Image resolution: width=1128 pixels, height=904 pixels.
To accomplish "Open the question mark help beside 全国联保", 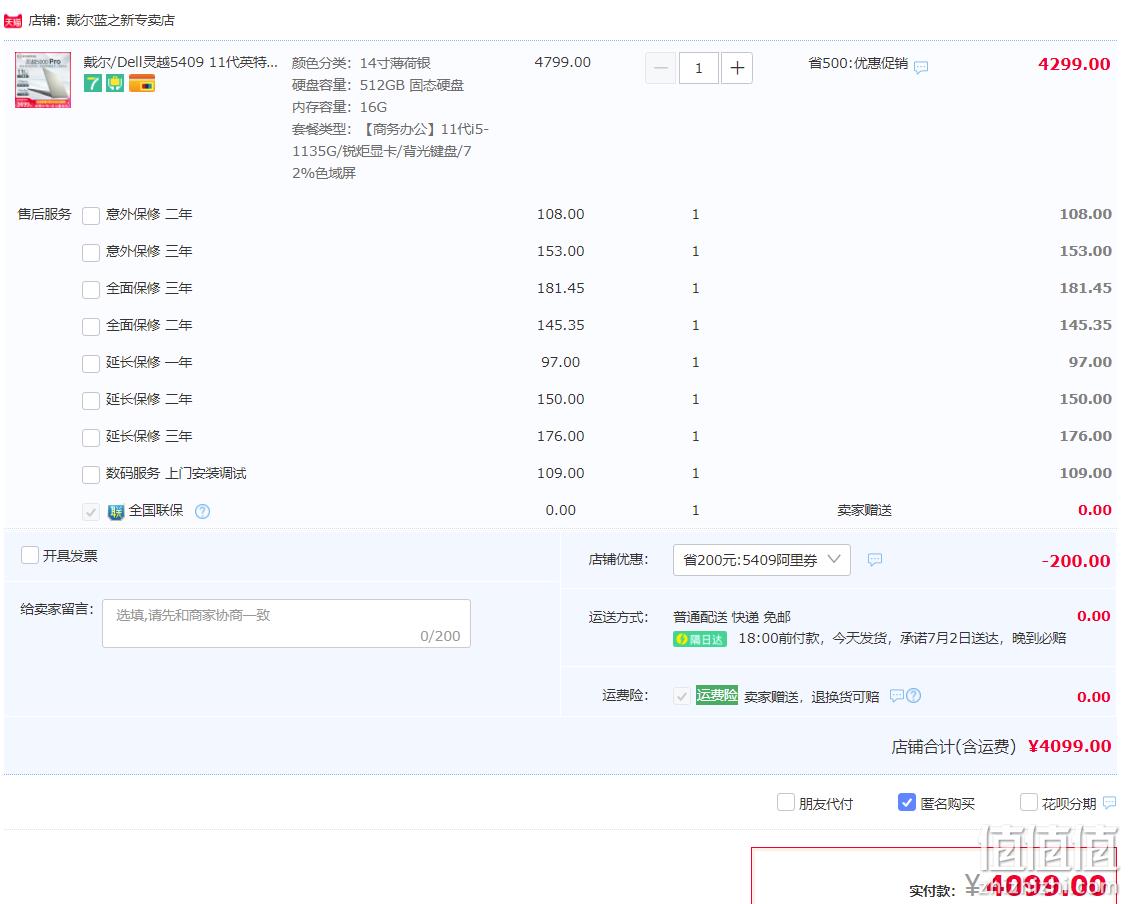I will [x=203, y=511].
